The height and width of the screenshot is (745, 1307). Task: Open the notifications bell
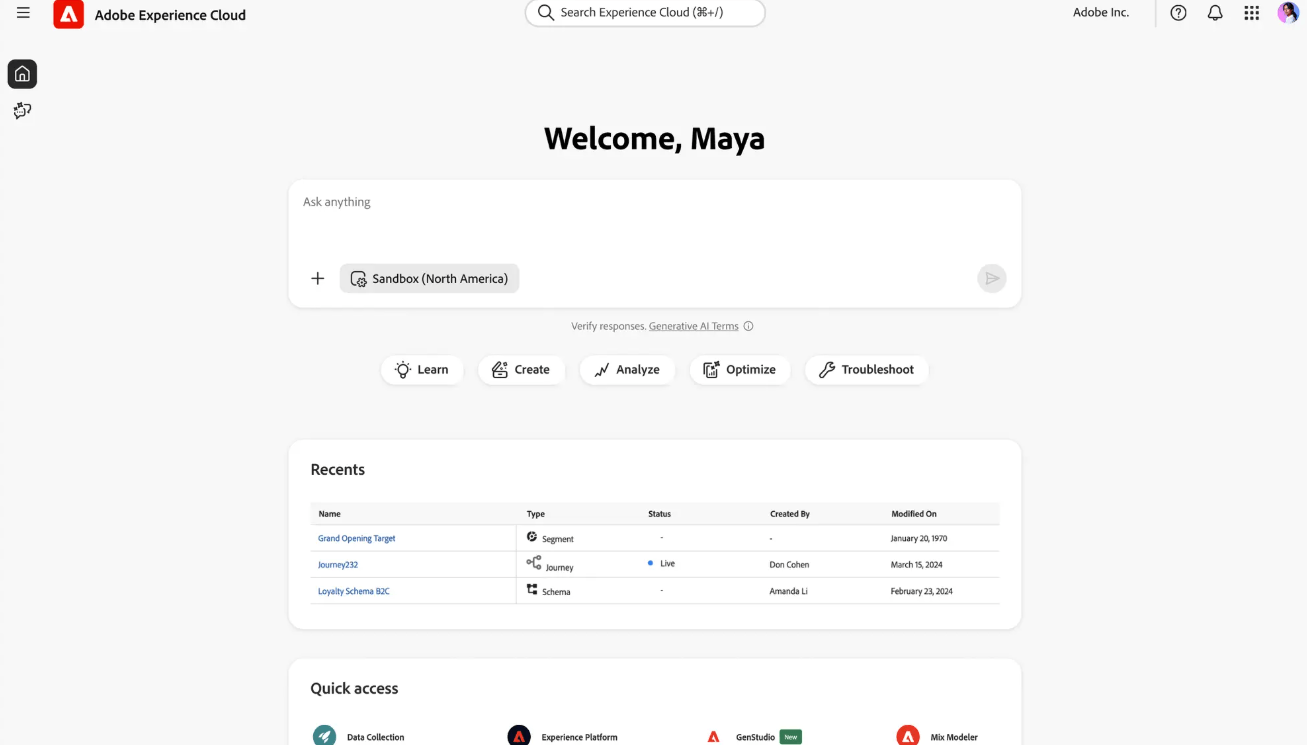1215,13
